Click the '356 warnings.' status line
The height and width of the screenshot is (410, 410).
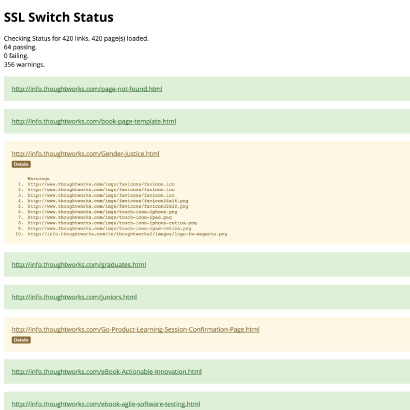pos(24,64)
